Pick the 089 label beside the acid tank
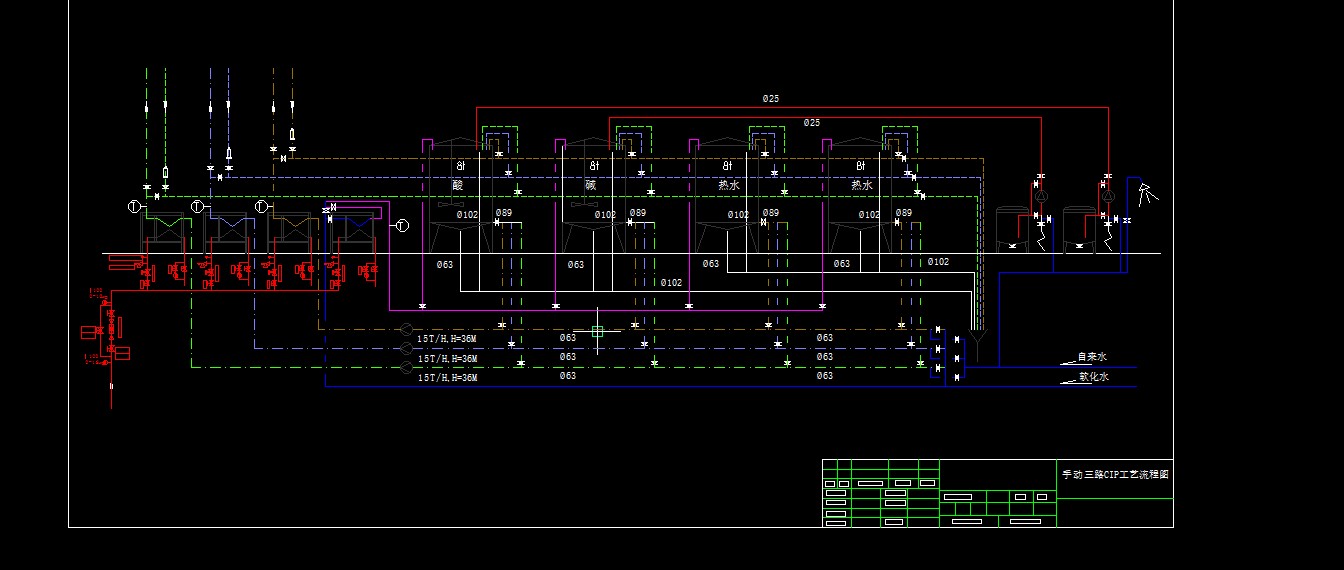 click(x=504, y=213)
